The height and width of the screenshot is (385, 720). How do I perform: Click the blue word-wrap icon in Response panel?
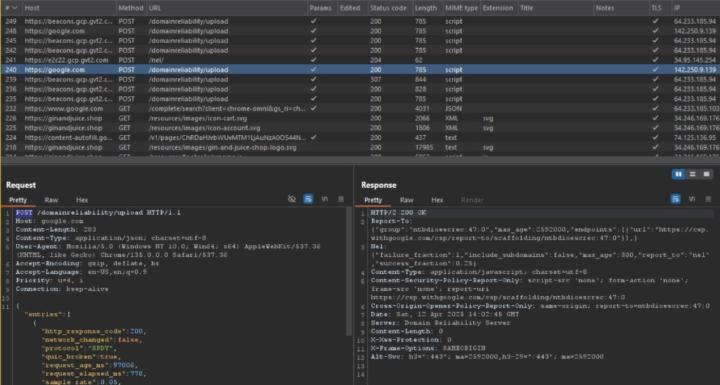[675, 199]
